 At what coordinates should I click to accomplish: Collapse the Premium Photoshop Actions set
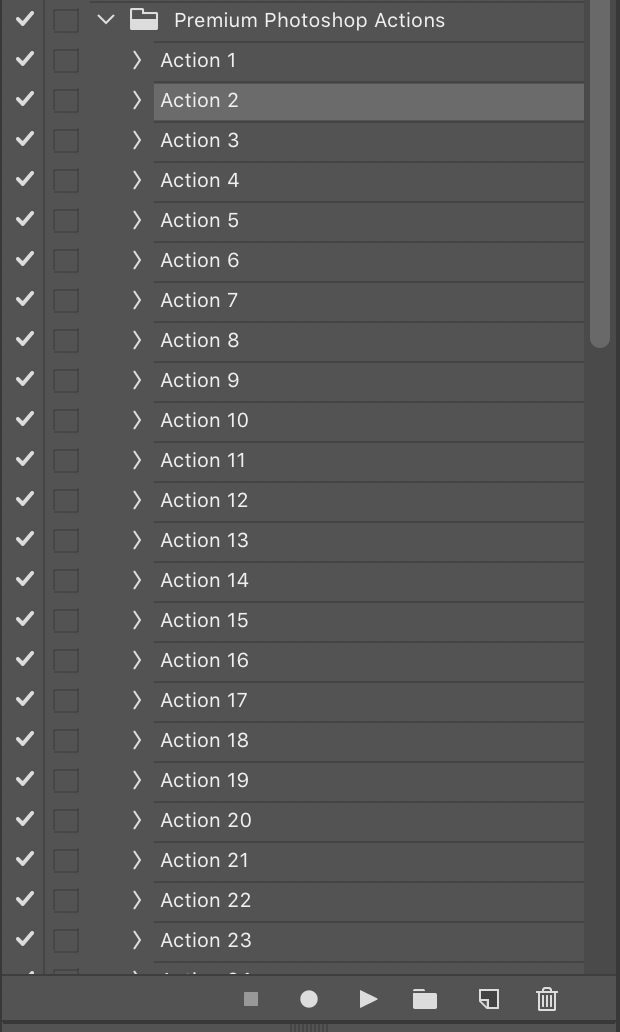coord(104,19)
